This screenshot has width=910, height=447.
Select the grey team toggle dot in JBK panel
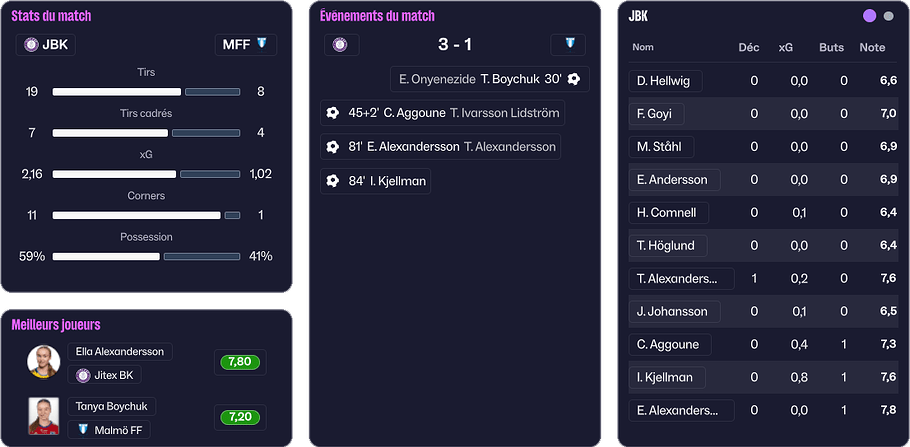tap(889, 16)
